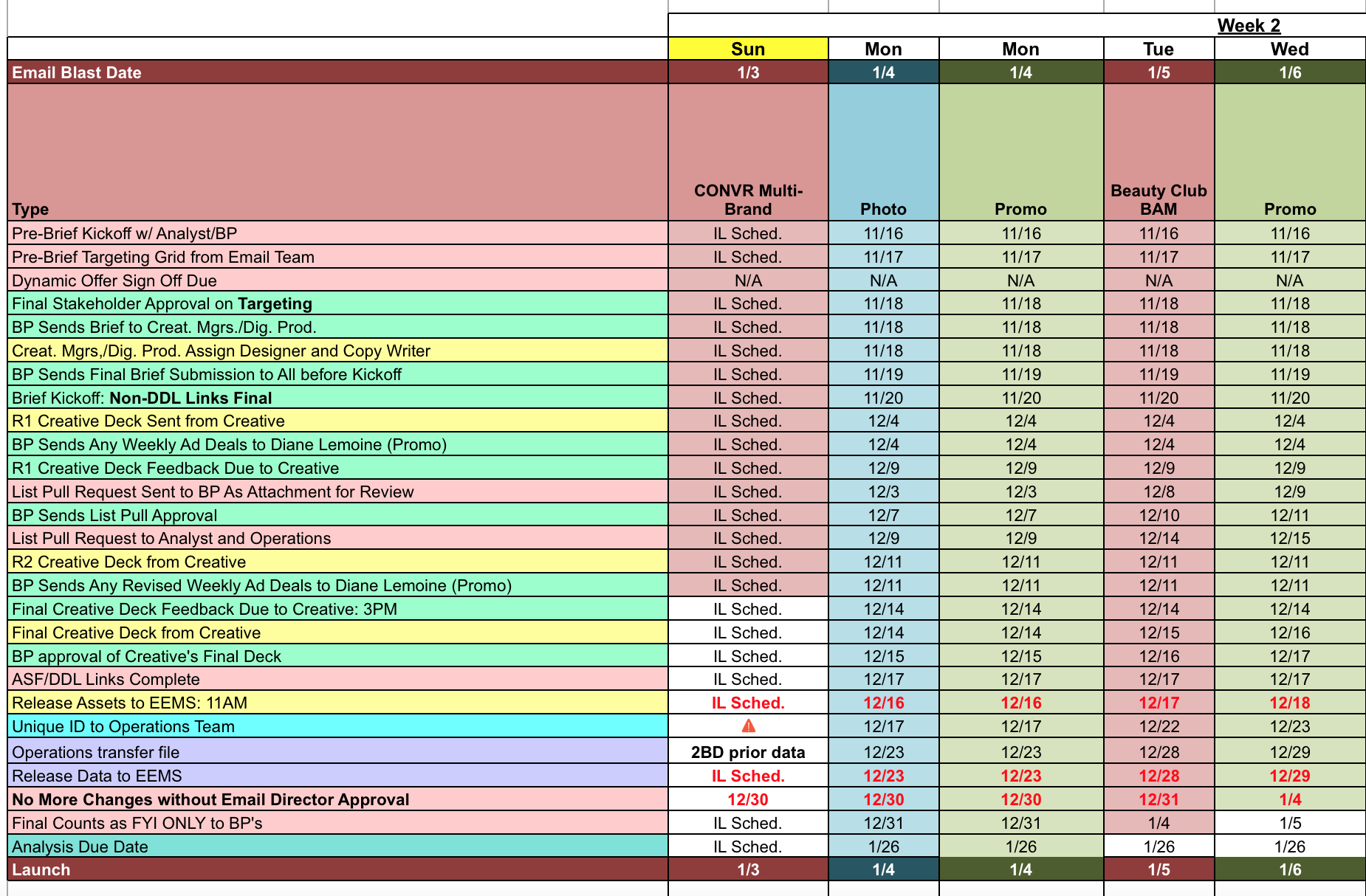
Task: Click the 'CONVR Multi-Brand' type cell
Action: click(748, 152)
